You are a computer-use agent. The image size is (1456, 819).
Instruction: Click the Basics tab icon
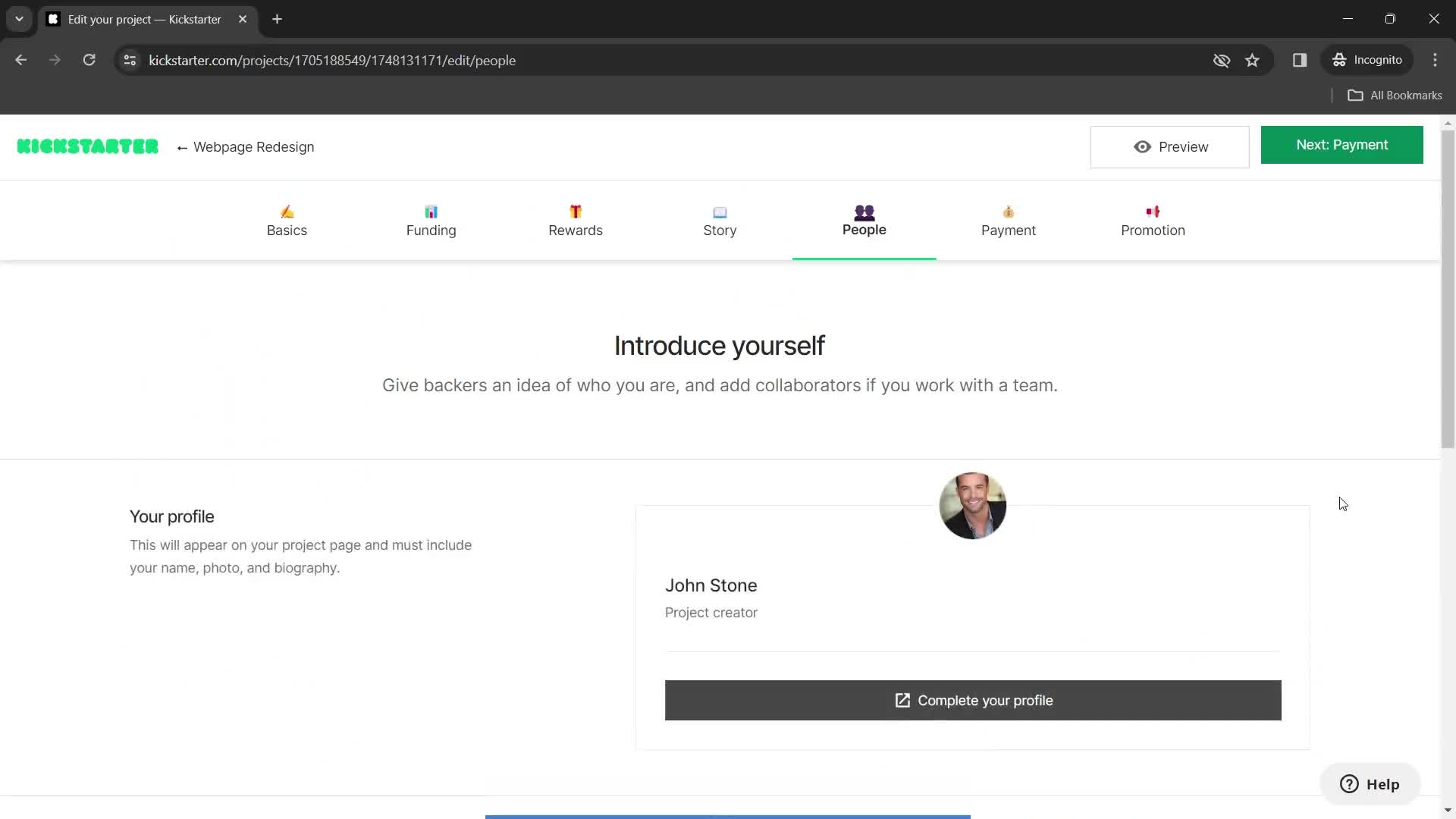(287, 212)
